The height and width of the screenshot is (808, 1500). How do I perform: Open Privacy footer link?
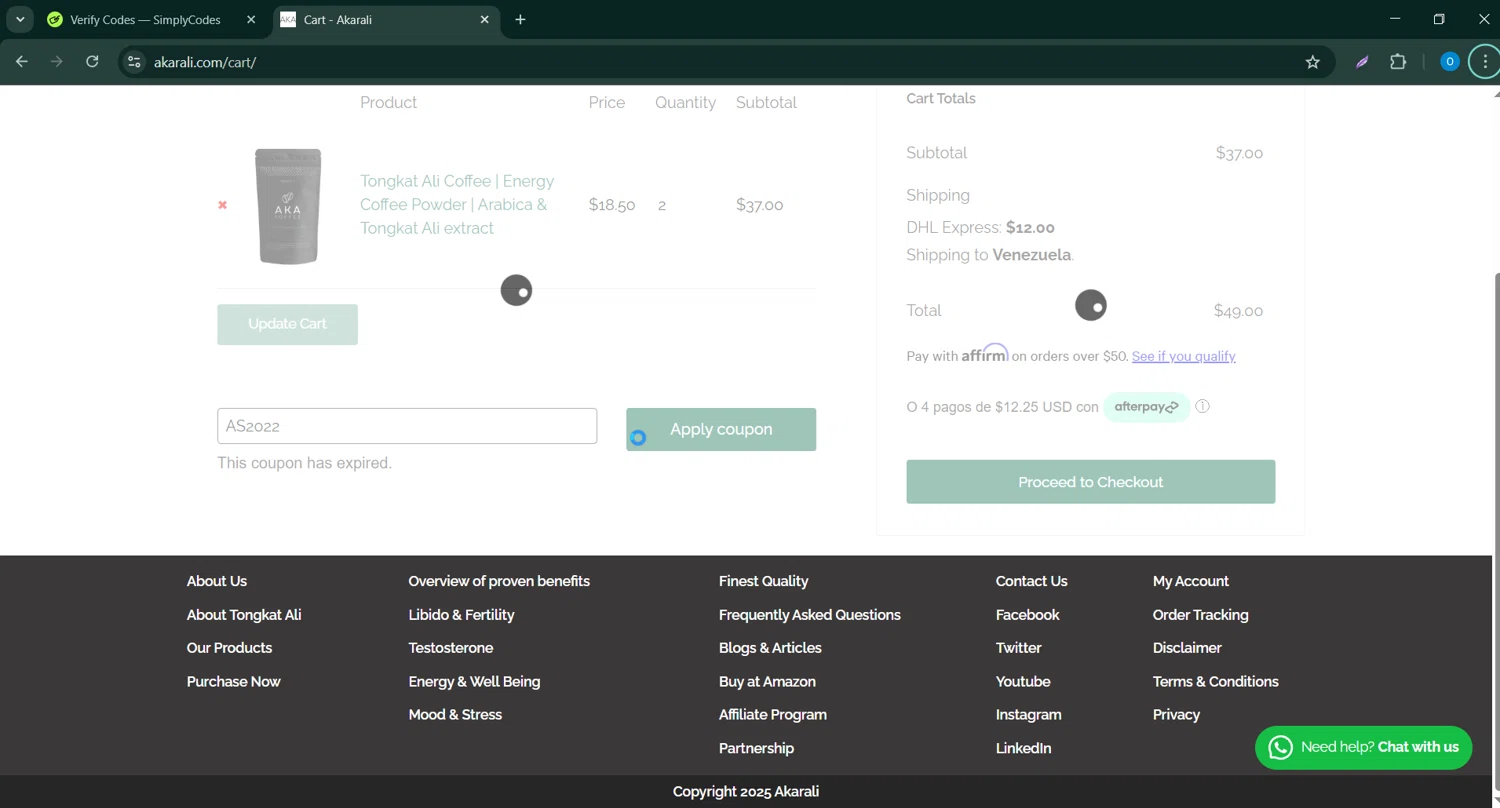tap(1176, 715)
